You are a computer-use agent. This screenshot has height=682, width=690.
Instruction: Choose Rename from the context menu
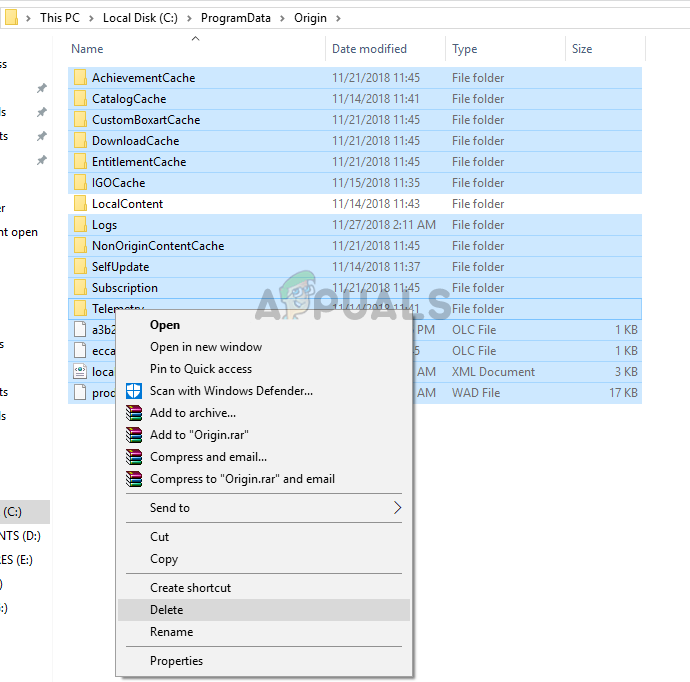click(x=264, y=632)
